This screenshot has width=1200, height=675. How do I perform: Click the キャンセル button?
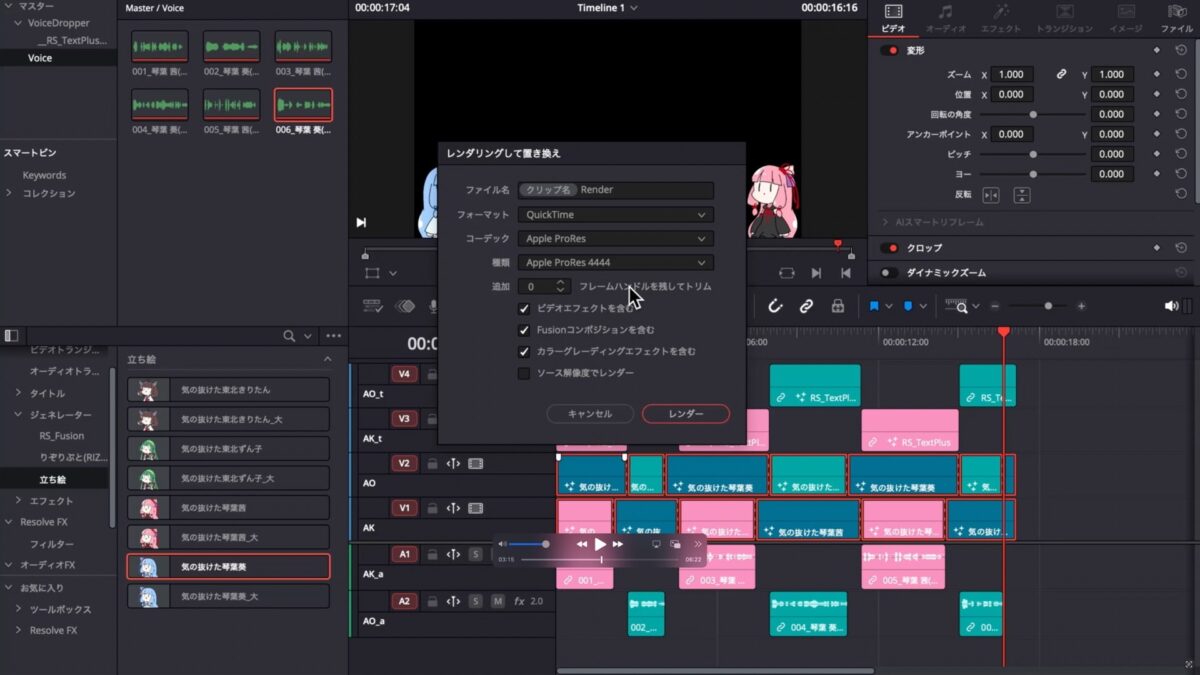[591, 413]
